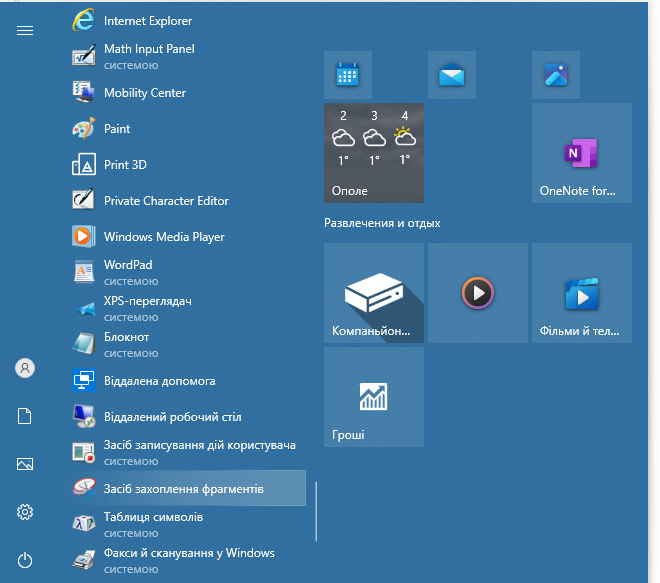
Task: Open Paint from the app list
Action: pos(117,129)
